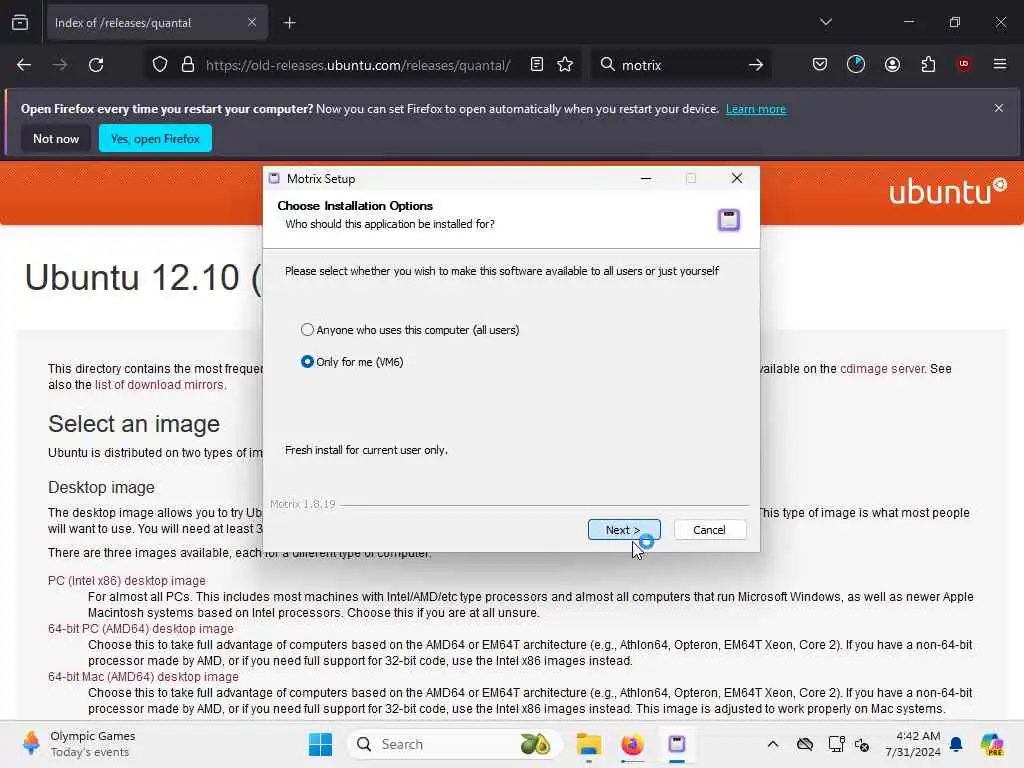This screenshot has width=1024, height=768.
Task: Click Next in Motrix Setup
Action: pyautogui.click(x=624, y=530)
